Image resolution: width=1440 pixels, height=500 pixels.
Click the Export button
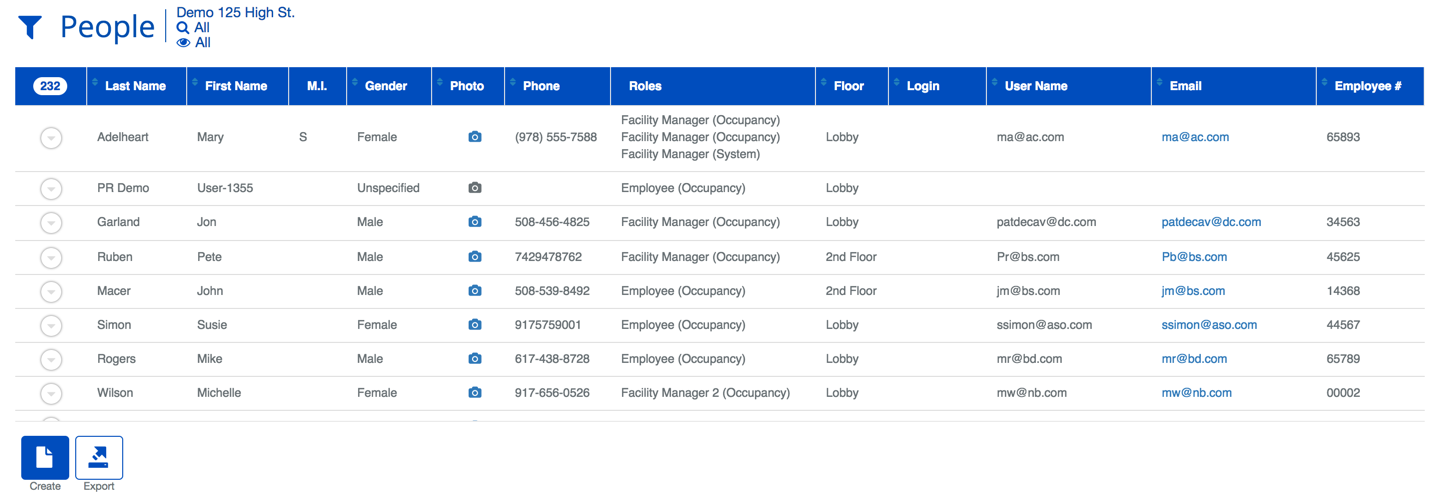(x=99, y=458)
